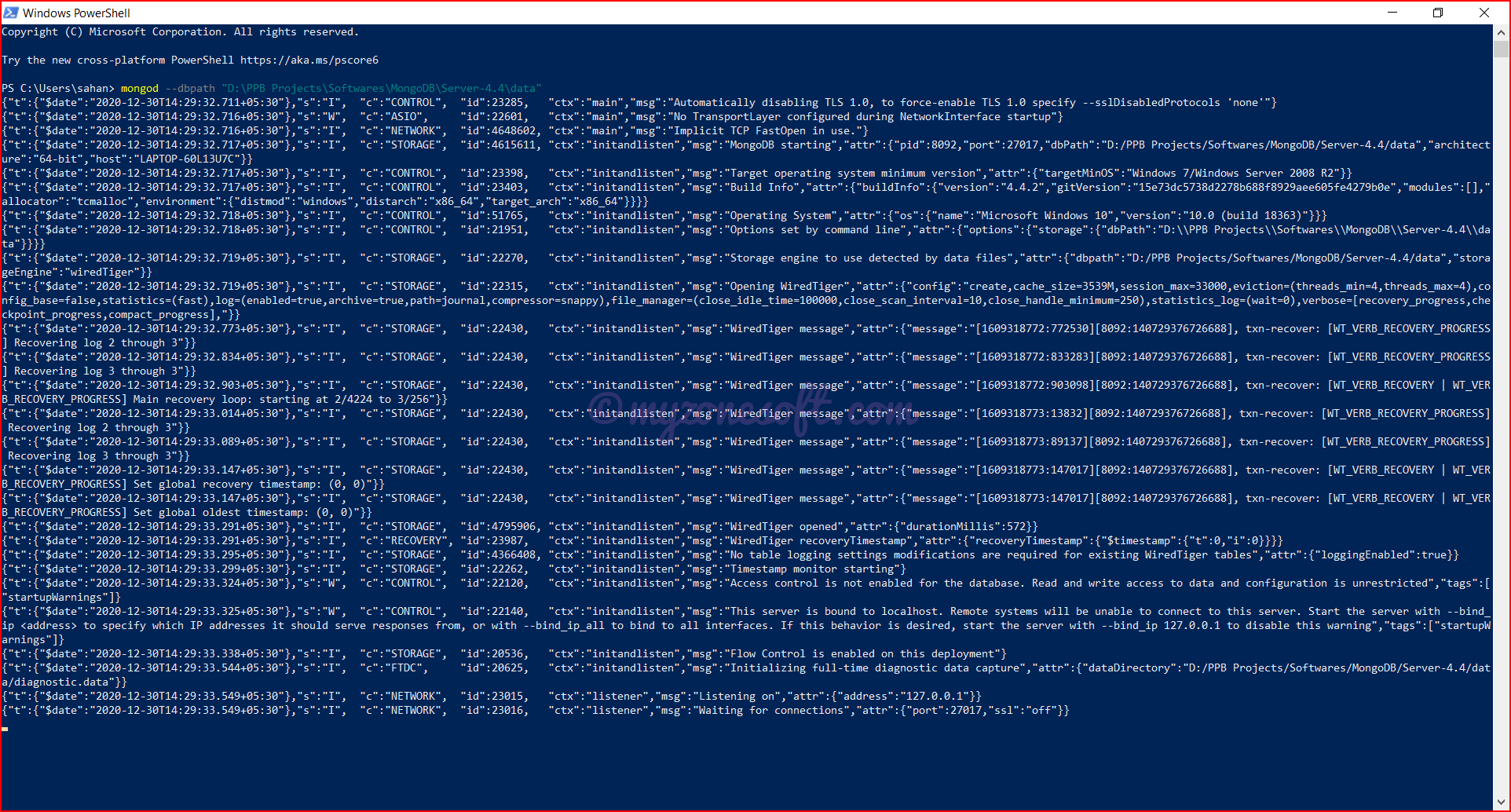Click 'WiredTiger opened' log message

[x=784, y=527]
